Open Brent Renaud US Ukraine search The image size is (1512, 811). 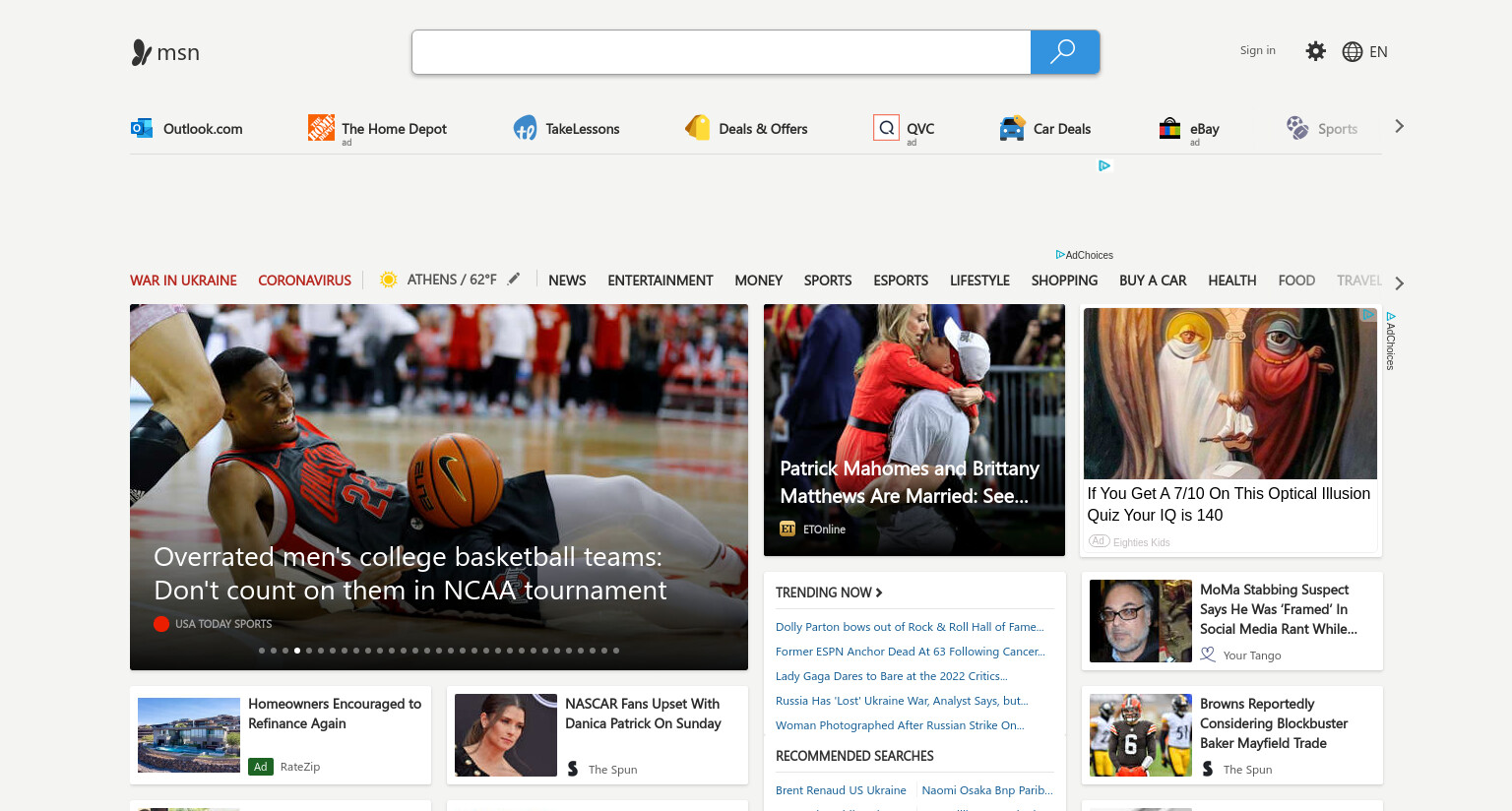(841, 790)
